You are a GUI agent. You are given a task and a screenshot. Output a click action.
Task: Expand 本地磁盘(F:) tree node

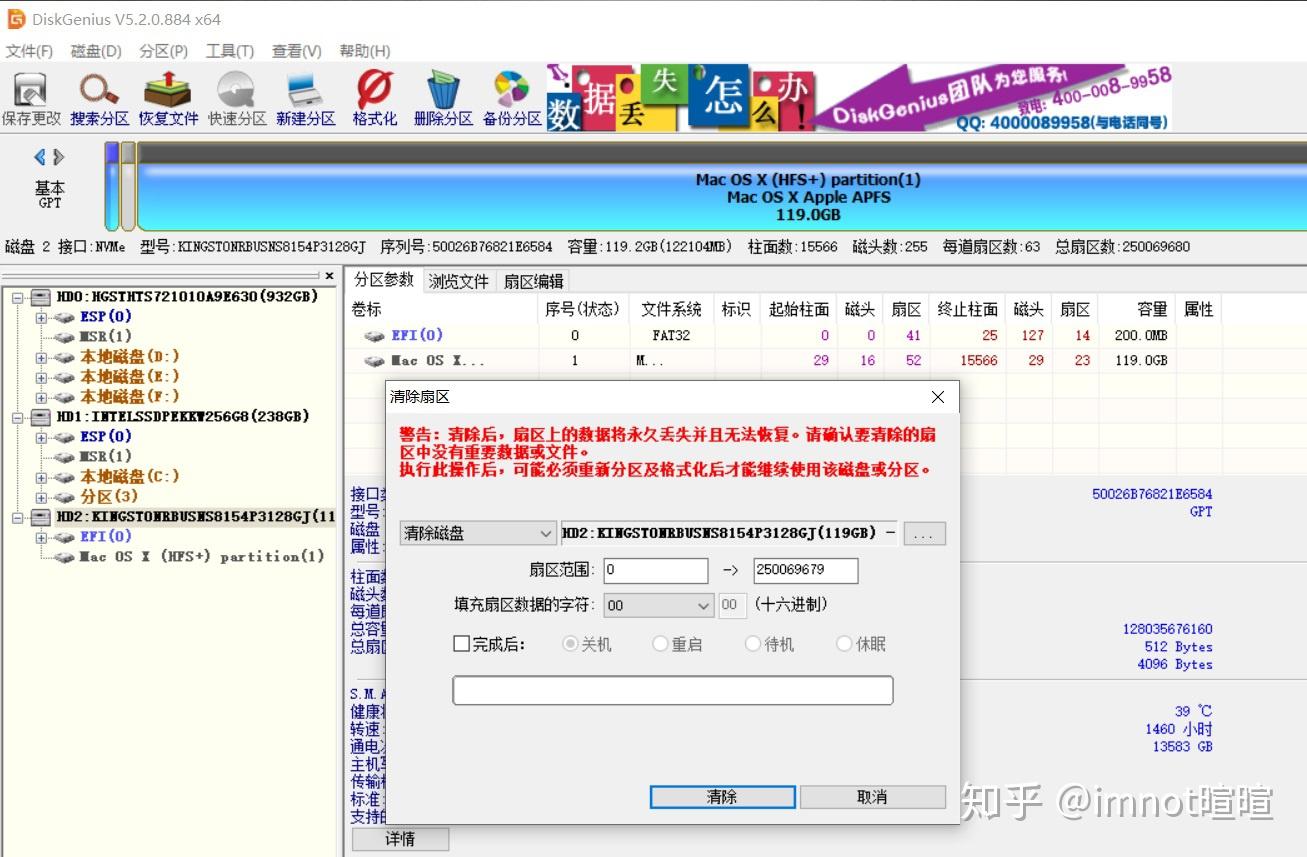click(42, 397)
